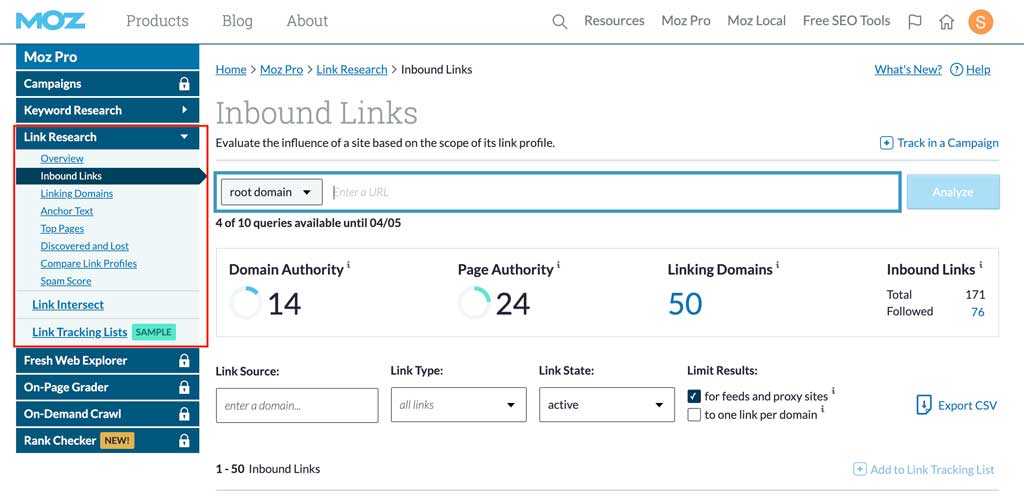Open the What's New? link
The height and width of the screenshot is (497, 1024).
pos(907,69)
